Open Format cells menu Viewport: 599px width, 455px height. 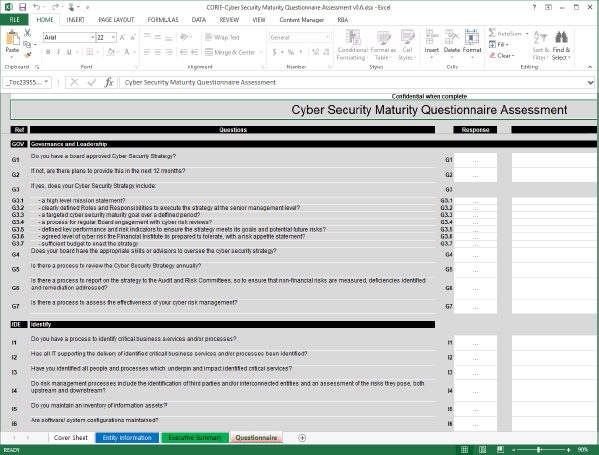click(472, 44)
